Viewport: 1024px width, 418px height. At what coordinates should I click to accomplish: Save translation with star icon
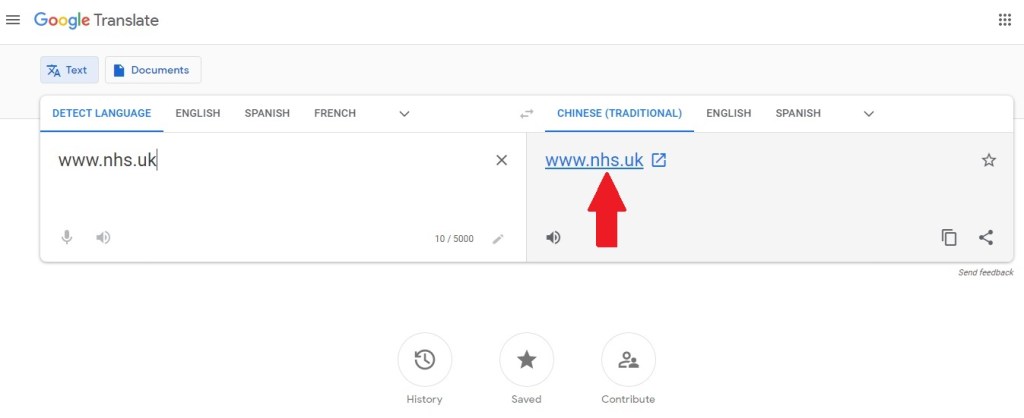coord(989,160)
